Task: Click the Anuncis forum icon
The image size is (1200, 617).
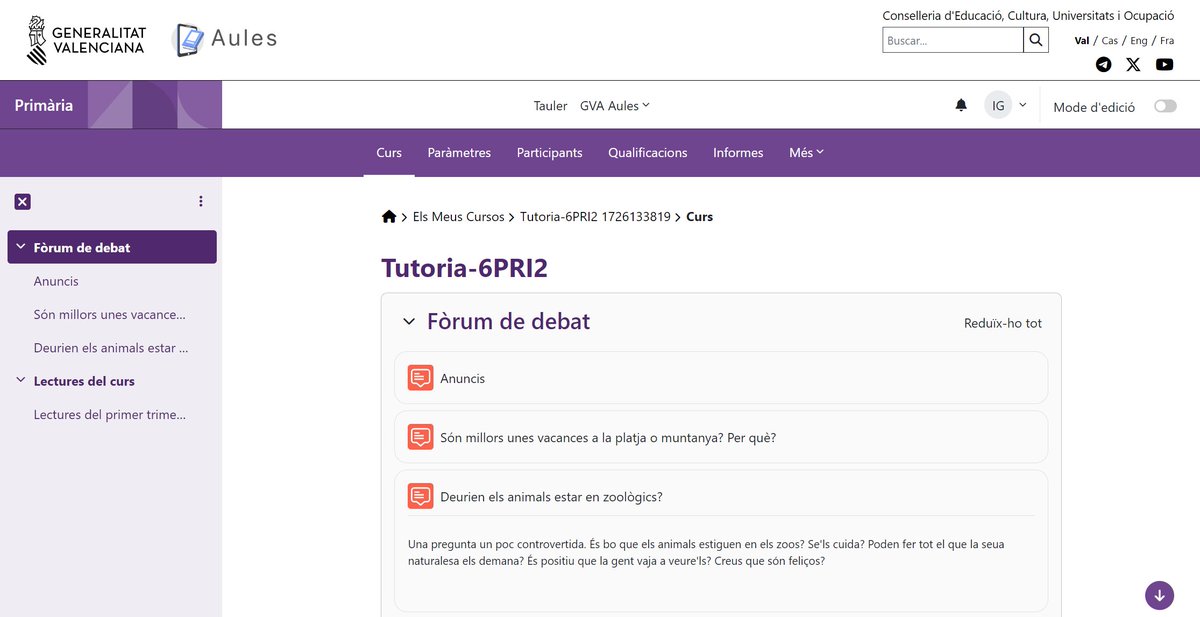Action: 420,378
